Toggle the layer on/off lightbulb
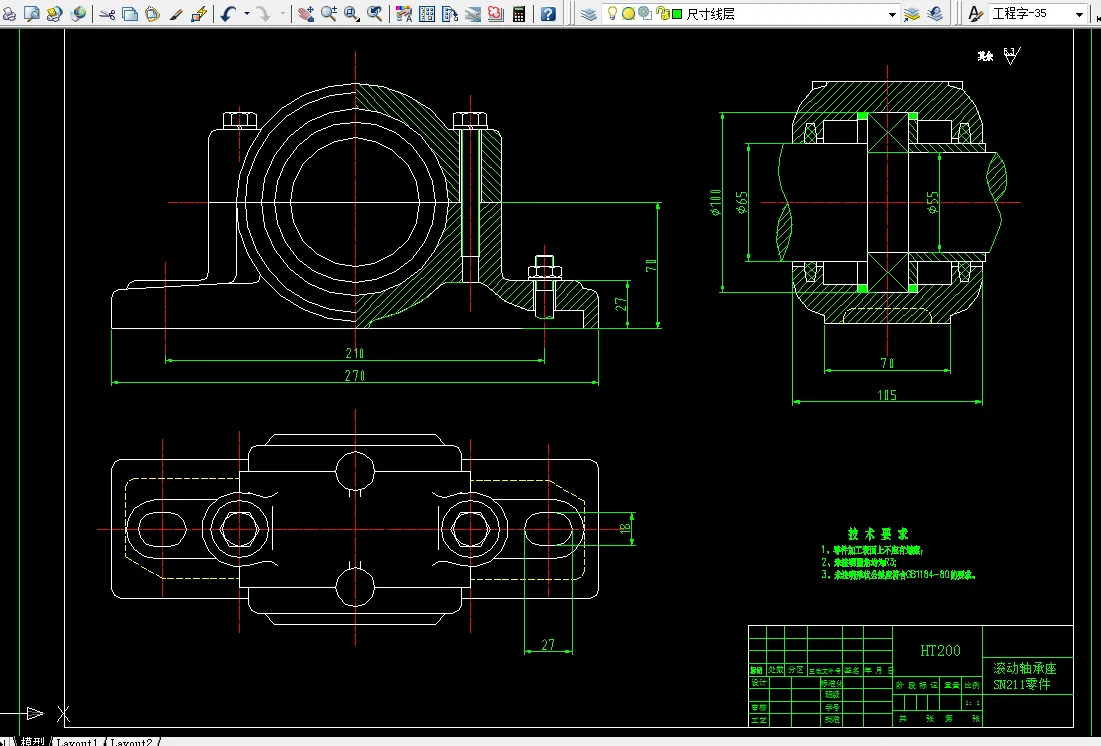The image size is (1101, 746). [613, 14]
